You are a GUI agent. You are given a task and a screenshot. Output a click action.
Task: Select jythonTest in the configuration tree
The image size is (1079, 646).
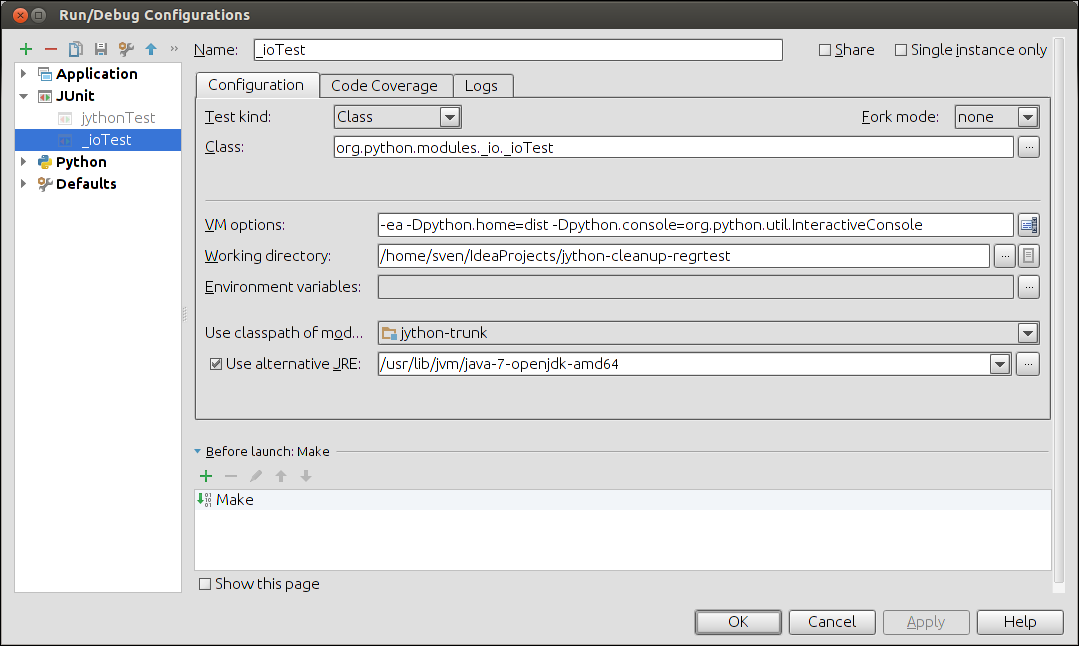coord(118,118)
